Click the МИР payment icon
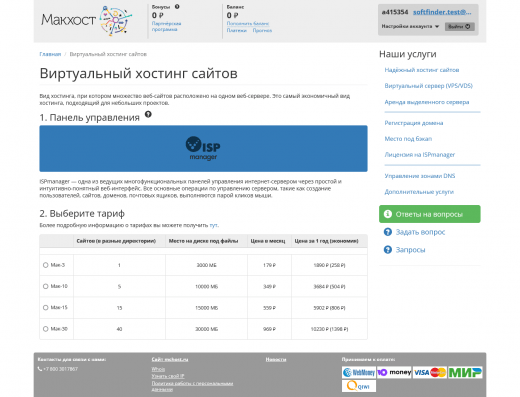The image size is (520, 397). 465,372
